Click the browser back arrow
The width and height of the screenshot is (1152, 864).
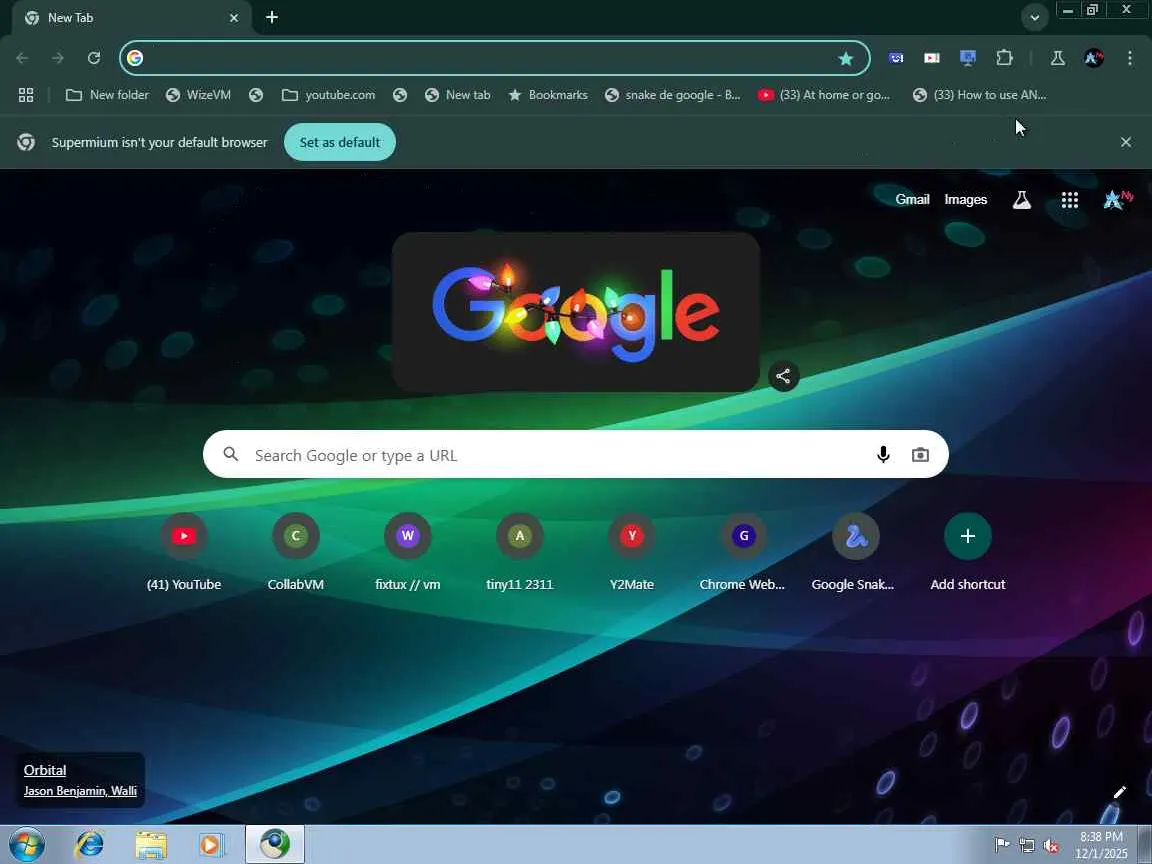(x=22, y=58)
